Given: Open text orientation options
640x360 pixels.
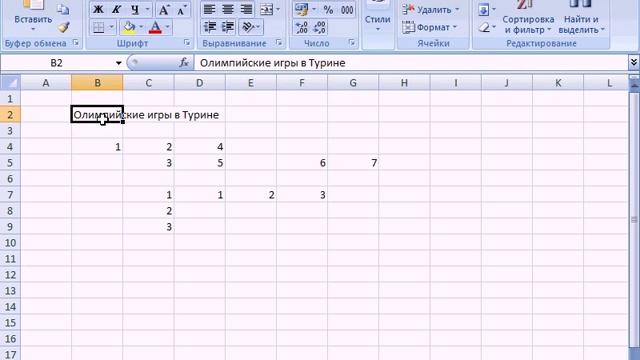Looking at the screenshot, I should 250,27.
